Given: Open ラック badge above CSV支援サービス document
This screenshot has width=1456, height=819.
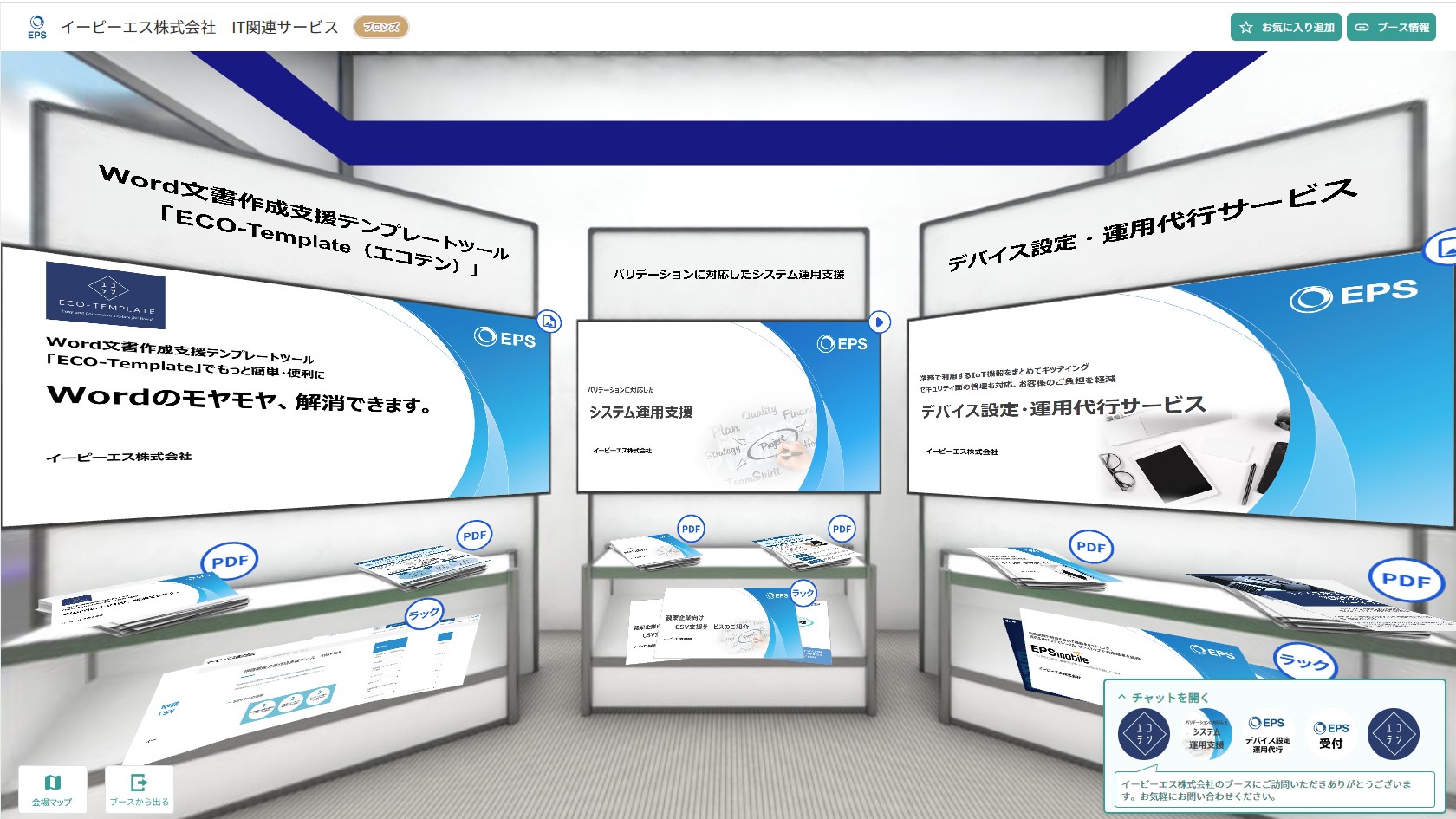Looking at the screenshot, I should 803,593.
